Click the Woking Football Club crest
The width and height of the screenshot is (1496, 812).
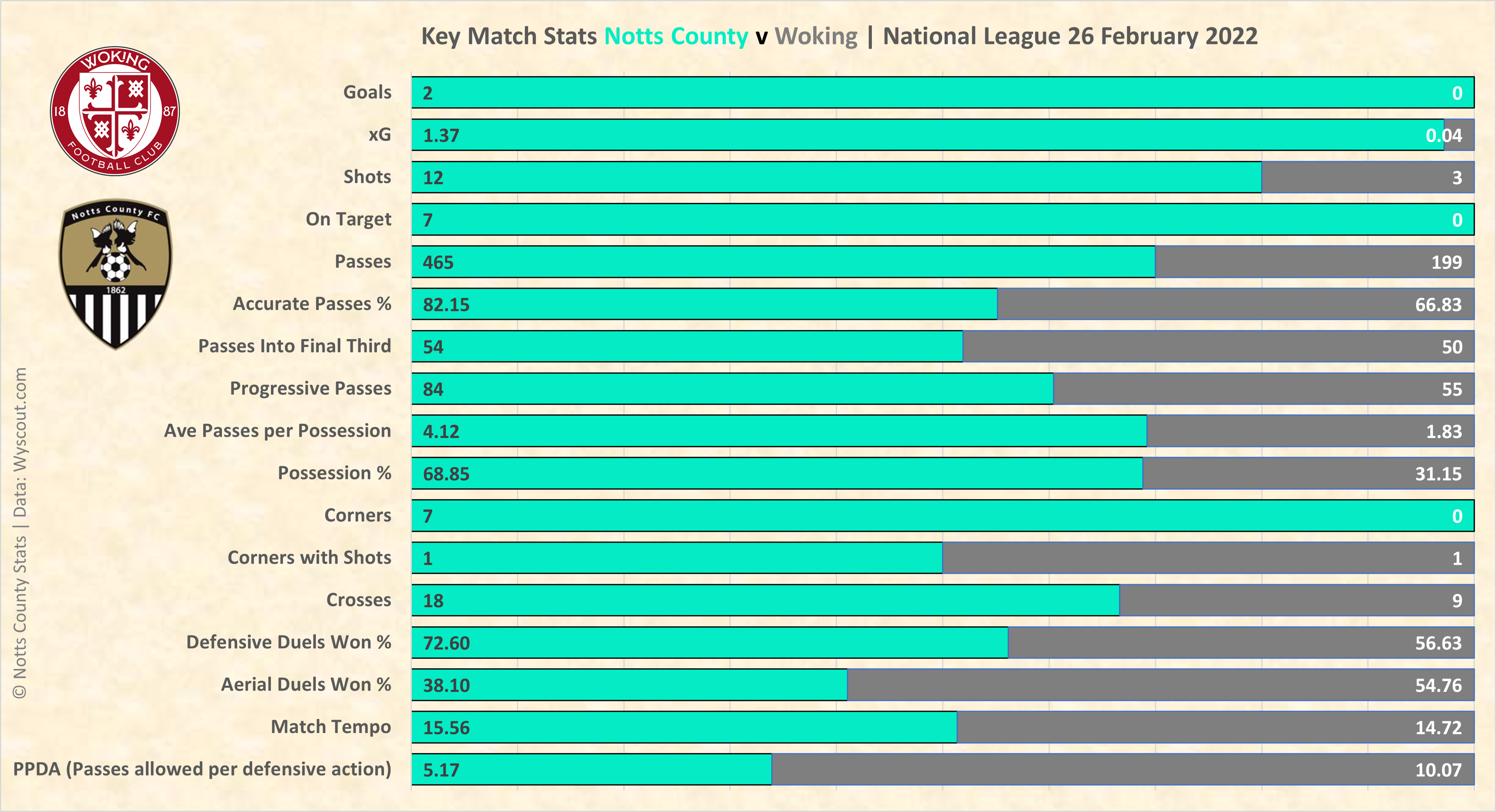tap(115, 111)
